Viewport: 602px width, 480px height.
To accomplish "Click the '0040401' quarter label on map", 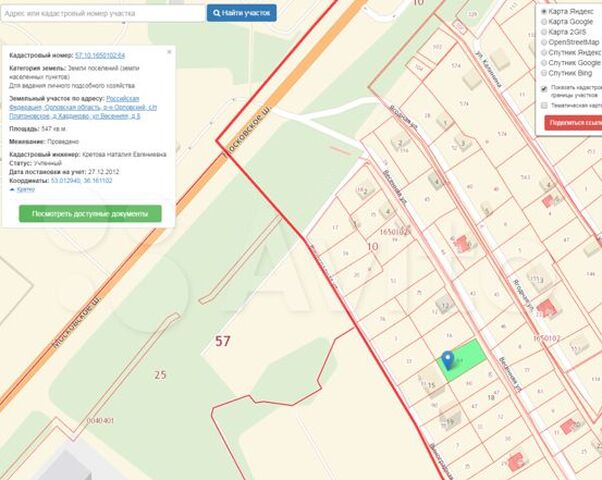I will (100, 421).
